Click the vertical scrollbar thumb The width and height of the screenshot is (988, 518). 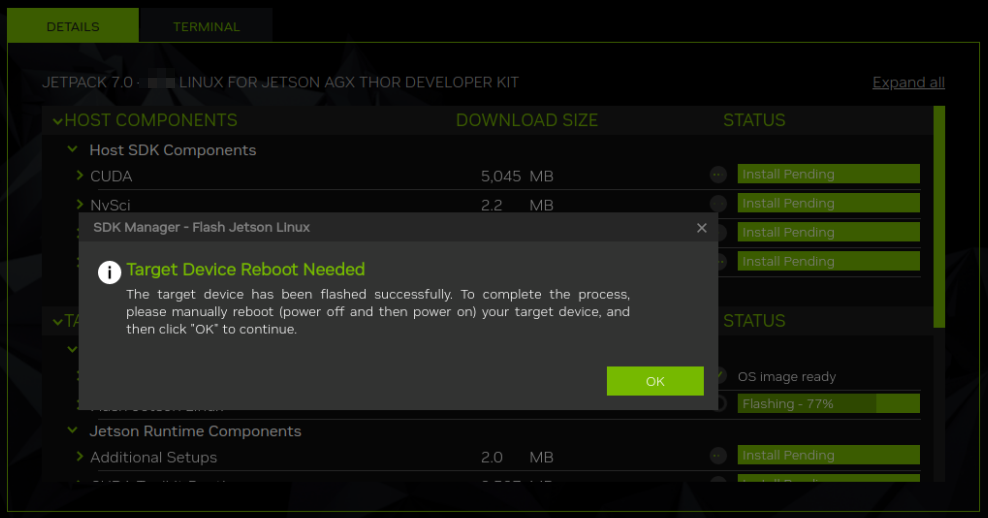(x=939, y=217)
